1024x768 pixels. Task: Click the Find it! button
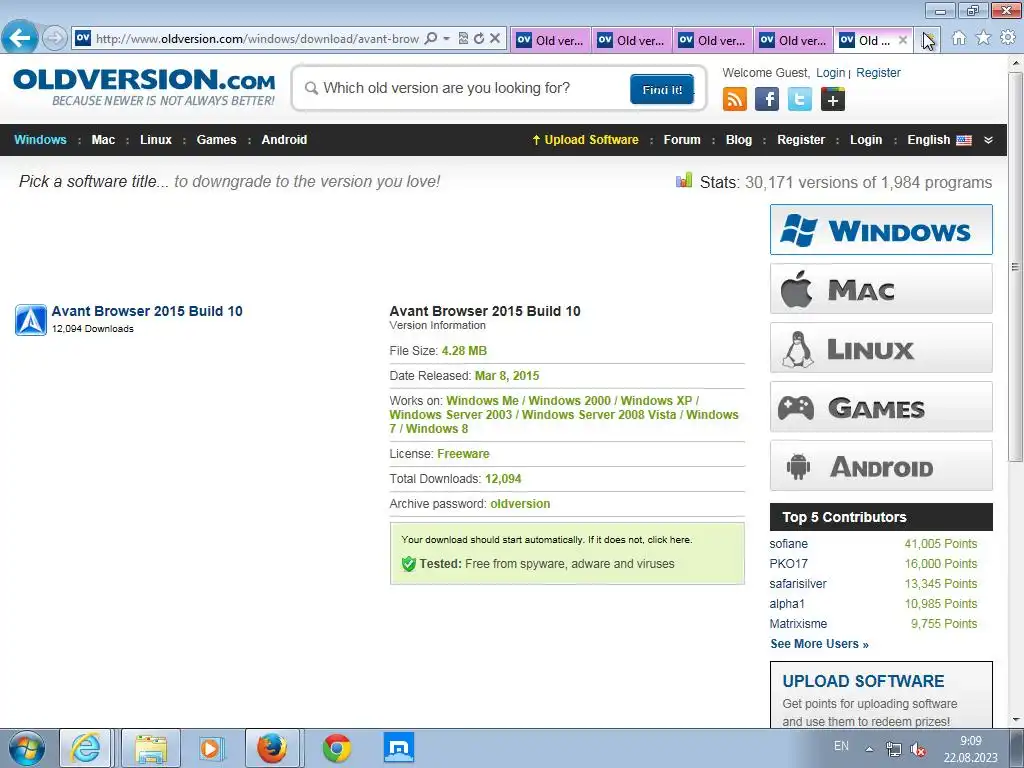[662, 89]
